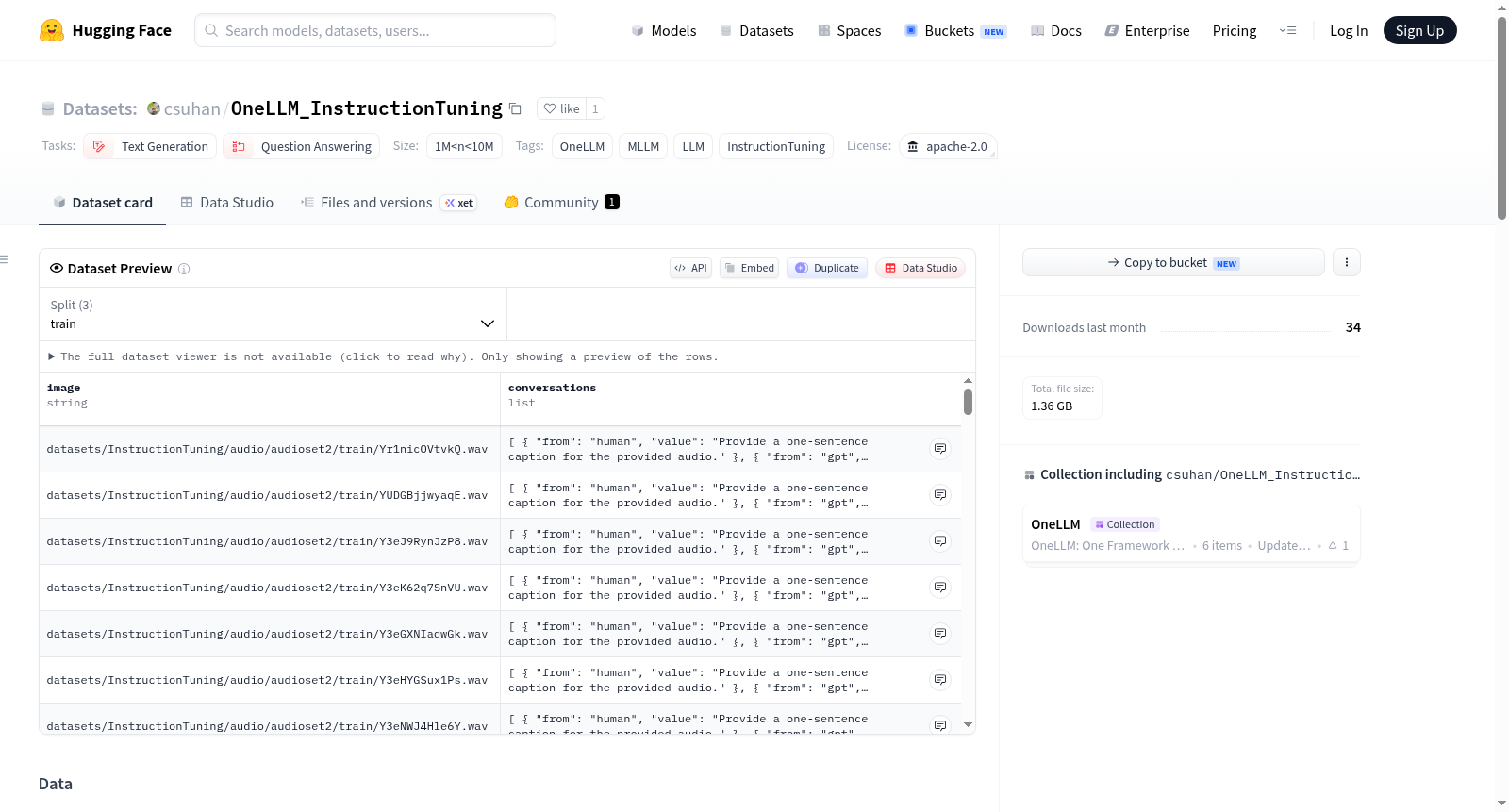Switch to the Dataset card tab
The width and height of the screenshot is (1509, 812).
point(102,202)
